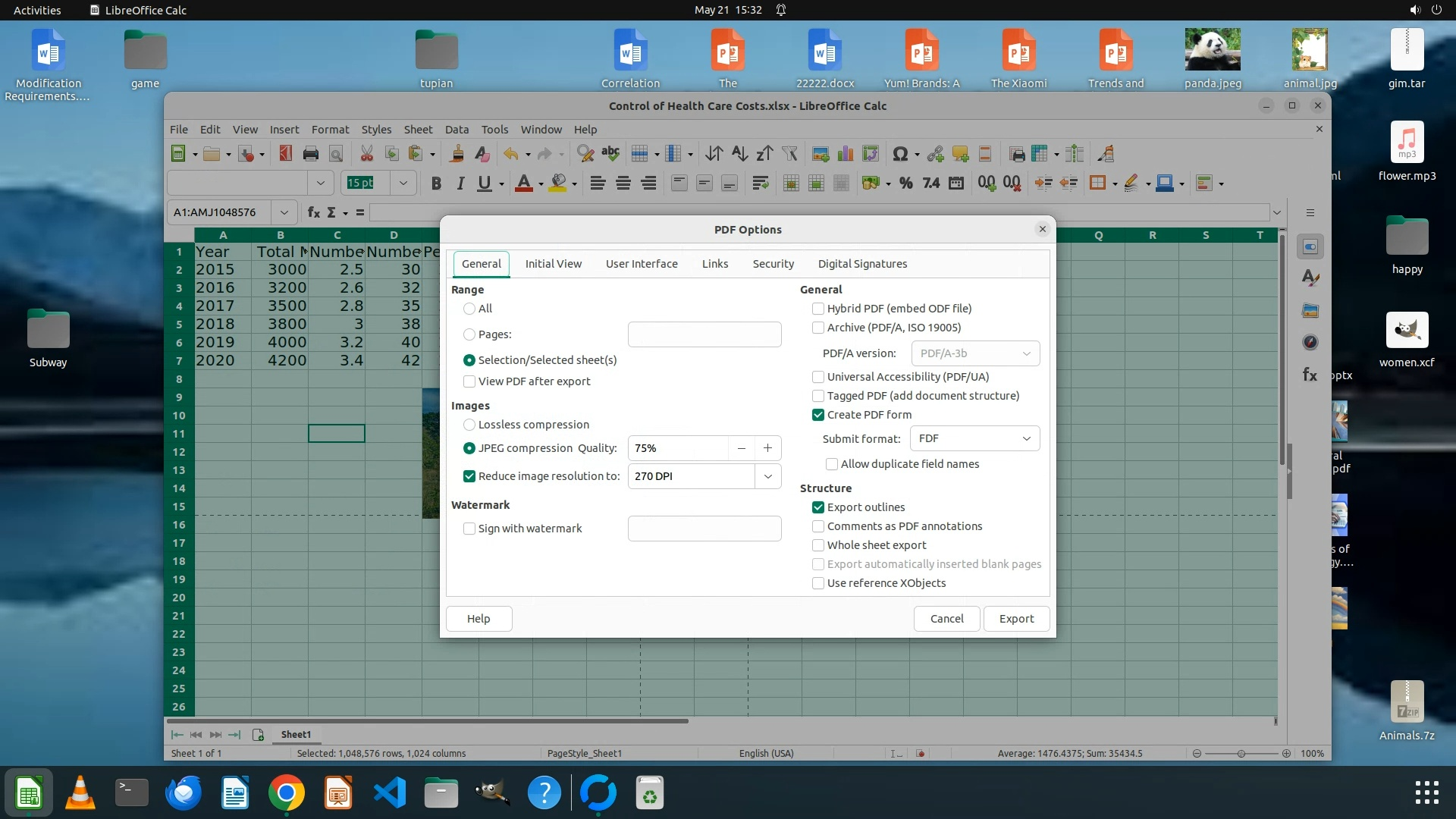Enable Archive (PDF/A, ISO 19005) checkbox
The width and height of the screenshot is (1456, 819).
818,328
